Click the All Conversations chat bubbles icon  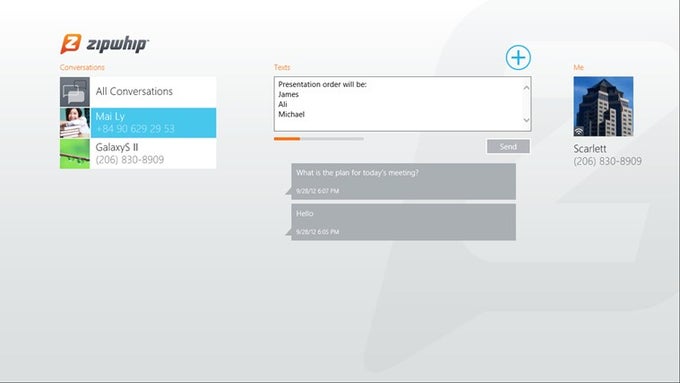tap(75, 92)
